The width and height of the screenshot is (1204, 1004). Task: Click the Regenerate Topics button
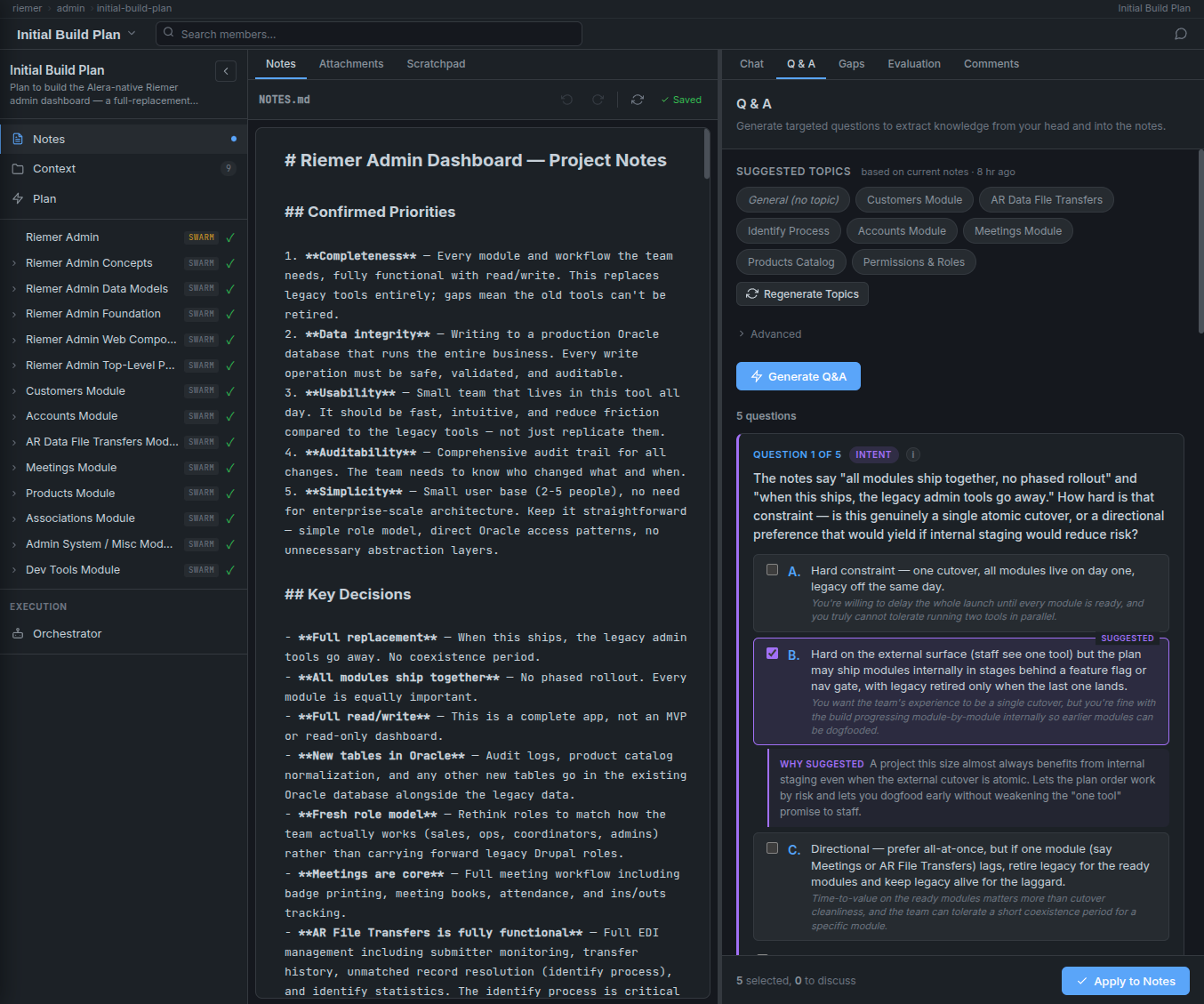click(802, 294)
